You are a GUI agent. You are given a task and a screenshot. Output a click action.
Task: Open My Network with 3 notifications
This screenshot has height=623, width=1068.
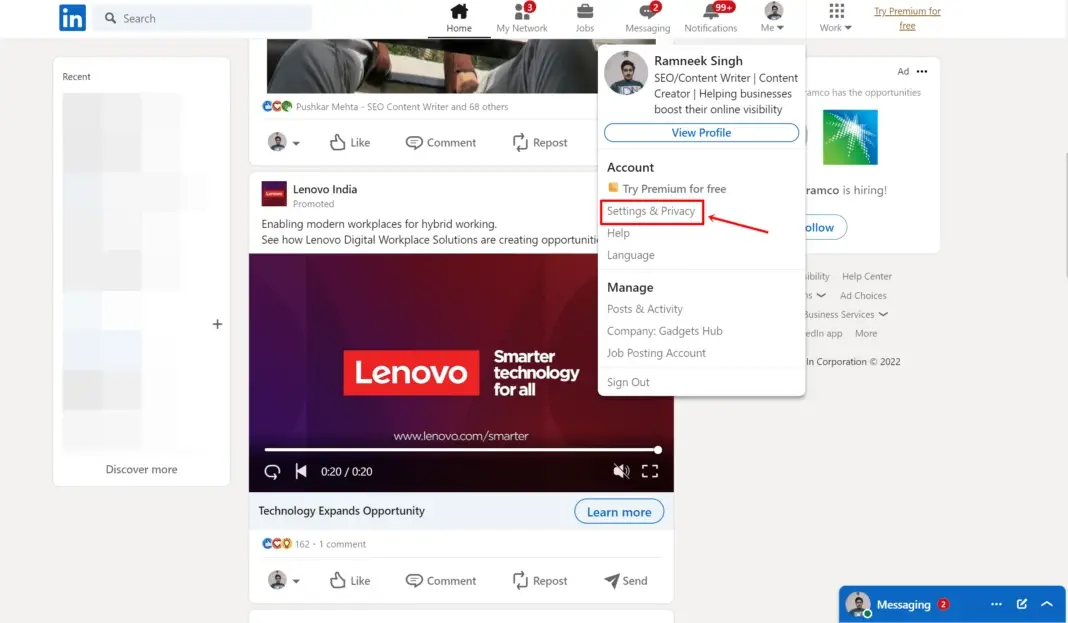(522, 18)
